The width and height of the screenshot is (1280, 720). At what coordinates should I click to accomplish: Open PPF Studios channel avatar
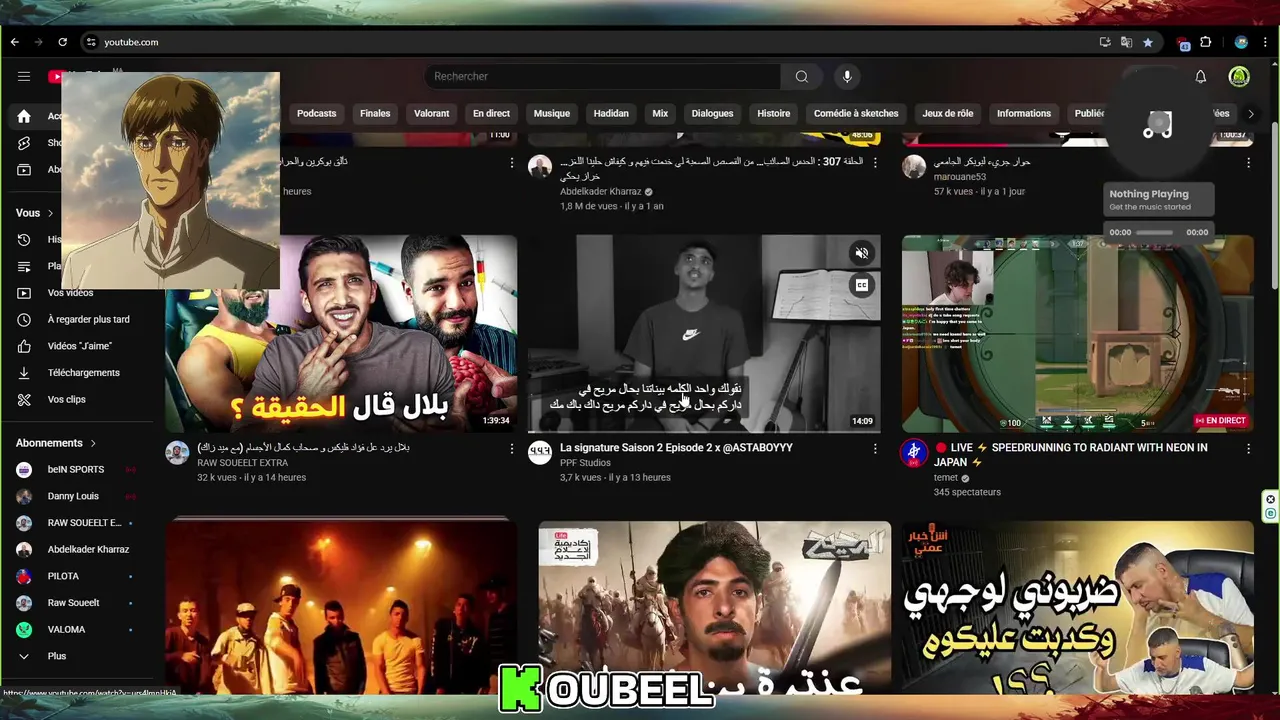click(x=540, y=452)
